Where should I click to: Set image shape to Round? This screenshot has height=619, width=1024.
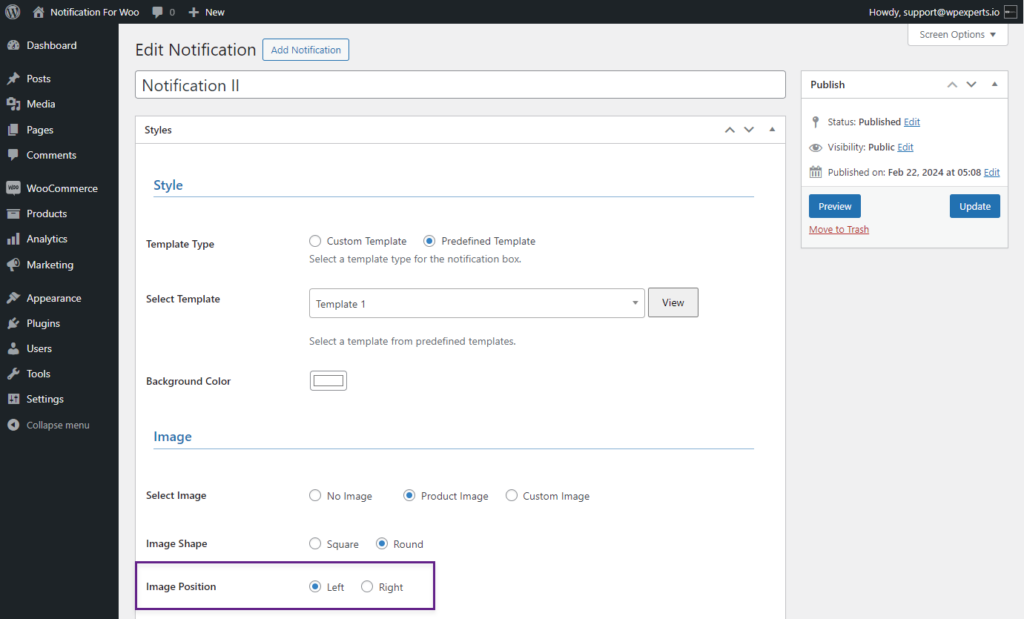pos(382,543)
